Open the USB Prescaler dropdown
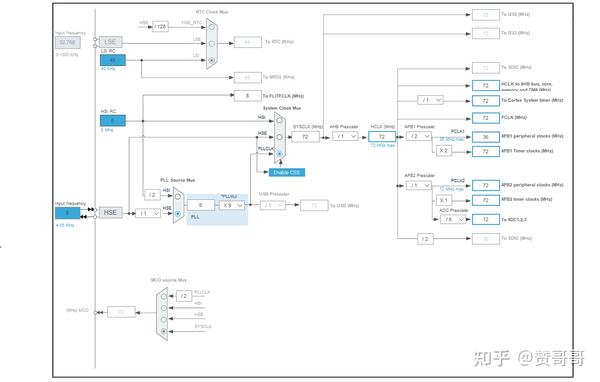This screenshot has width=600, height=382. pyautogui.click(x=273, y=206)
